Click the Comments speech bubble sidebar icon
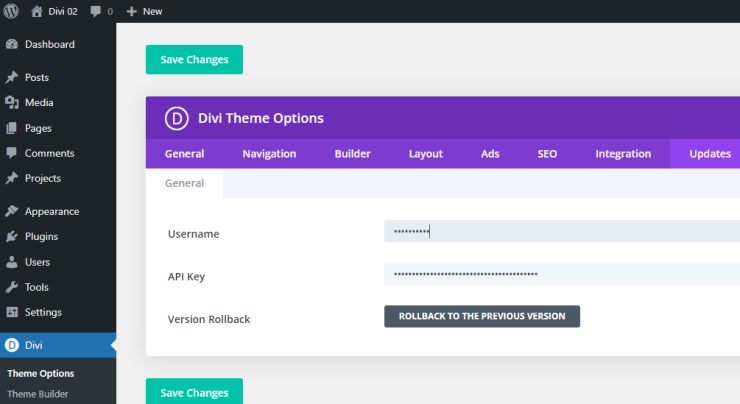The width and height of the screenshot is (740, 404). click(x=12, y=153)
